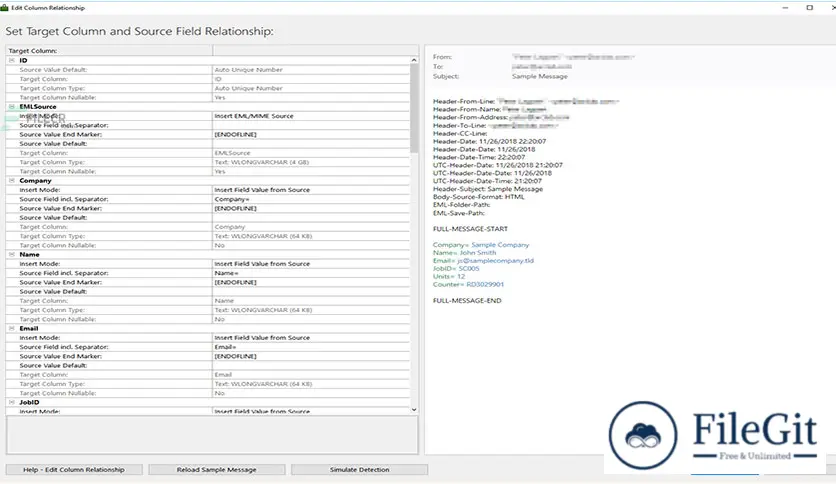Click Help - Edit Column Relationship button
Image resolution: width=836 pixels, height=484 pixels.
pyautogui.click(x=74, y=470)
